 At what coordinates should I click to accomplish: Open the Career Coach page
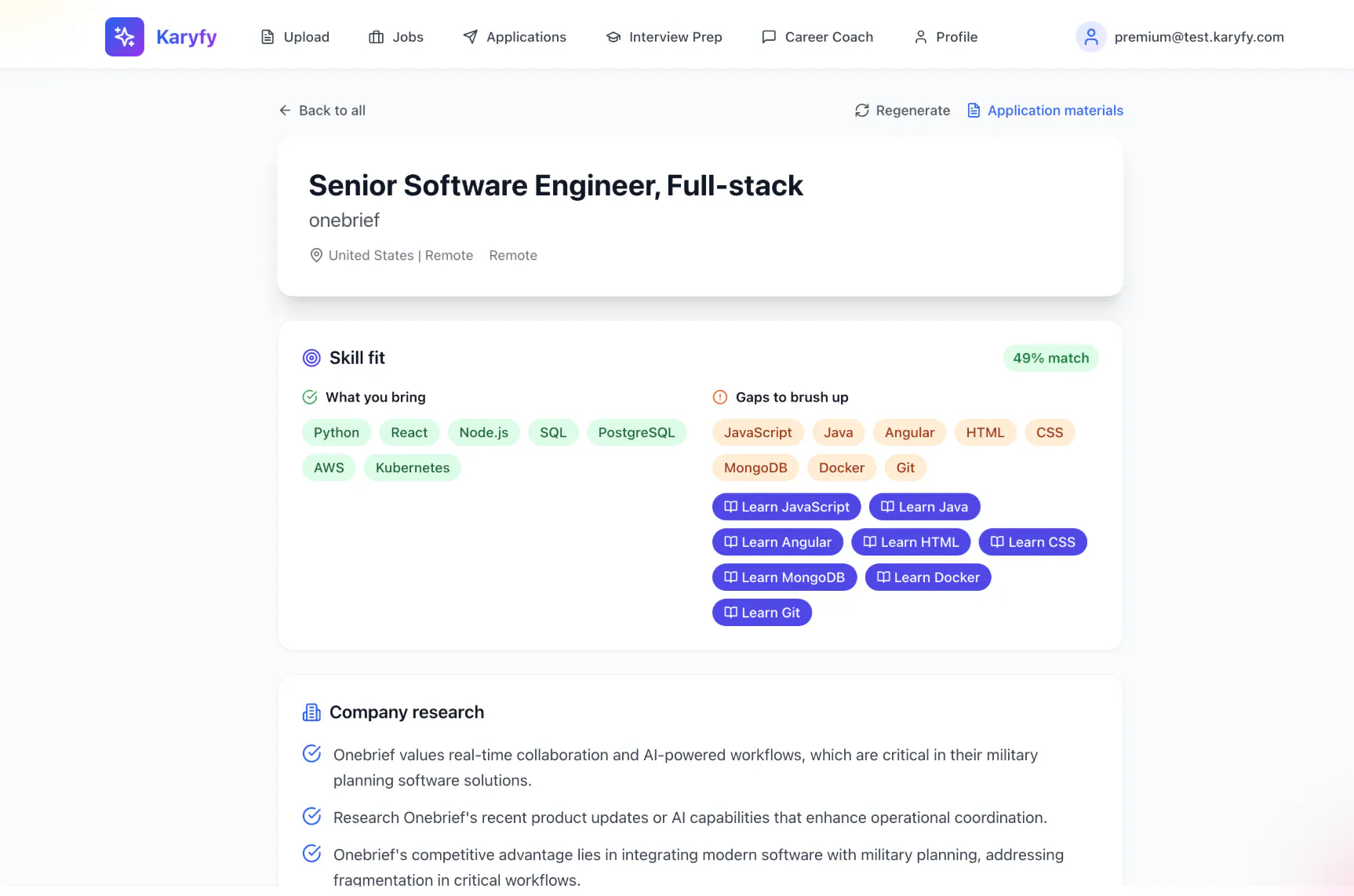coord(817,37)
